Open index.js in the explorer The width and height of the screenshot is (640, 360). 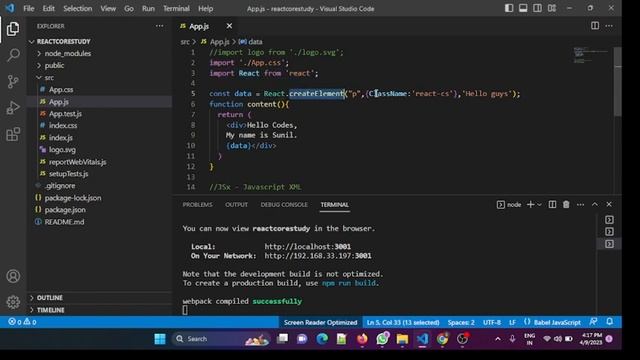pos(61,138)
